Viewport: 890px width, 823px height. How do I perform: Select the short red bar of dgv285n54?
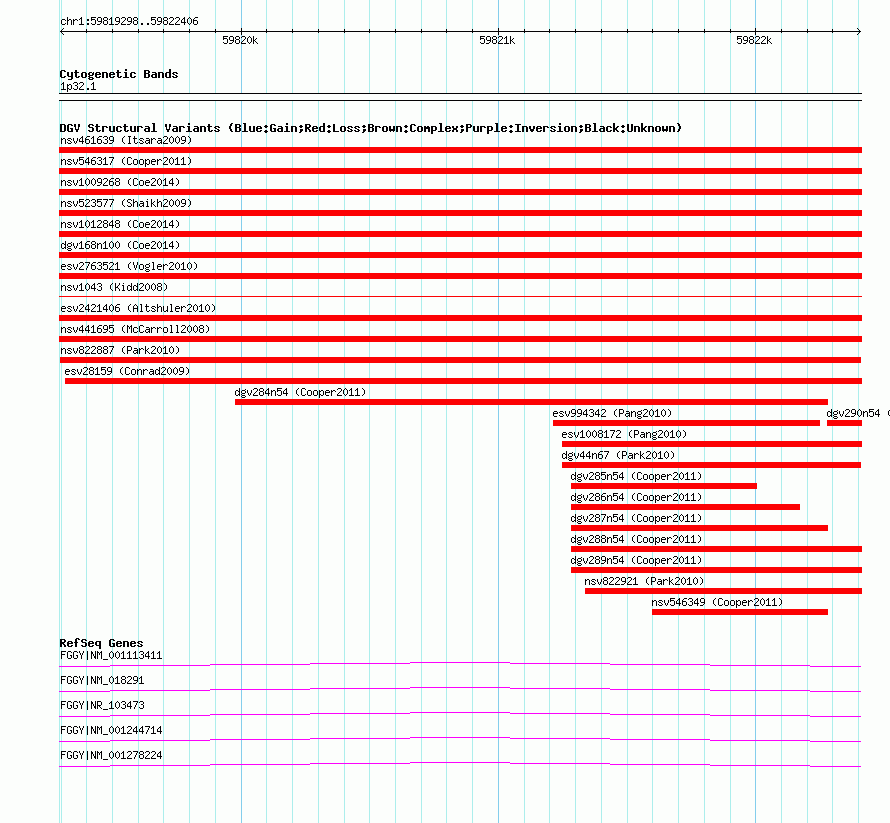(x=664, y=486)
